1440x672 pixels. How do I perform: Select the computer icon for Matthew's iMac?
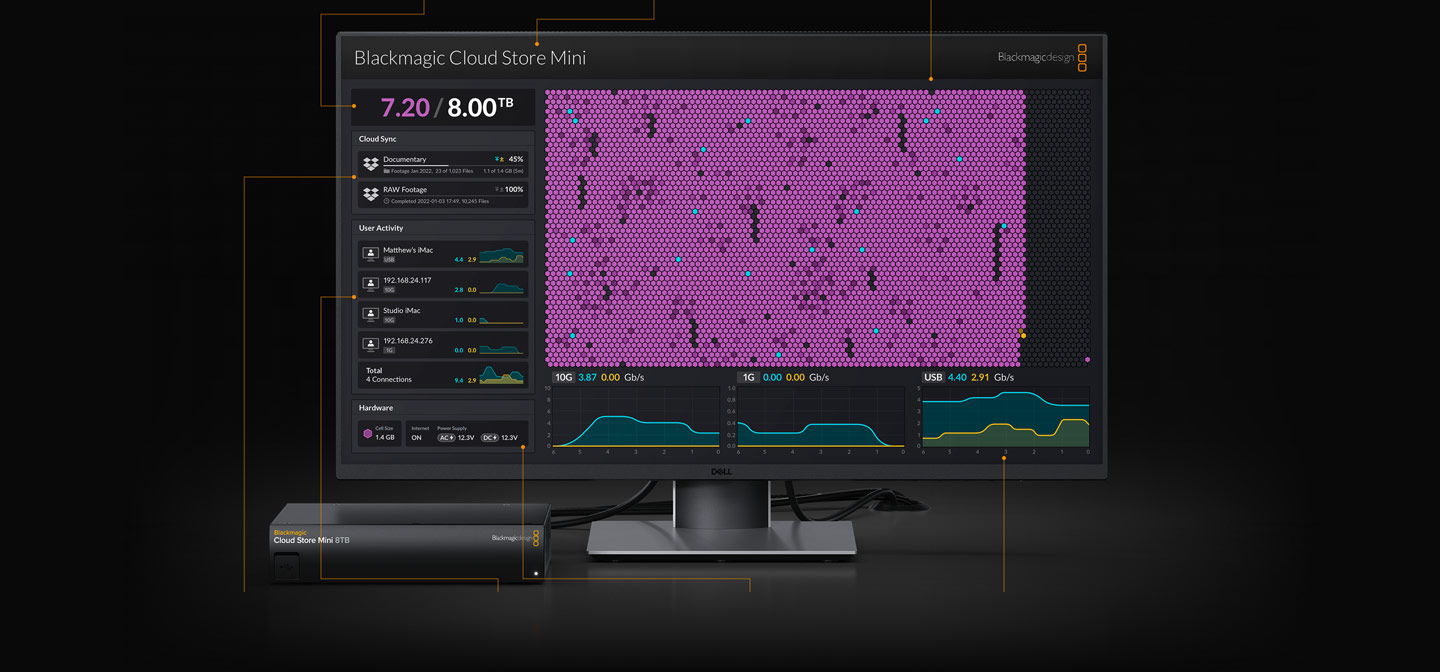click(x=371, y=254)
